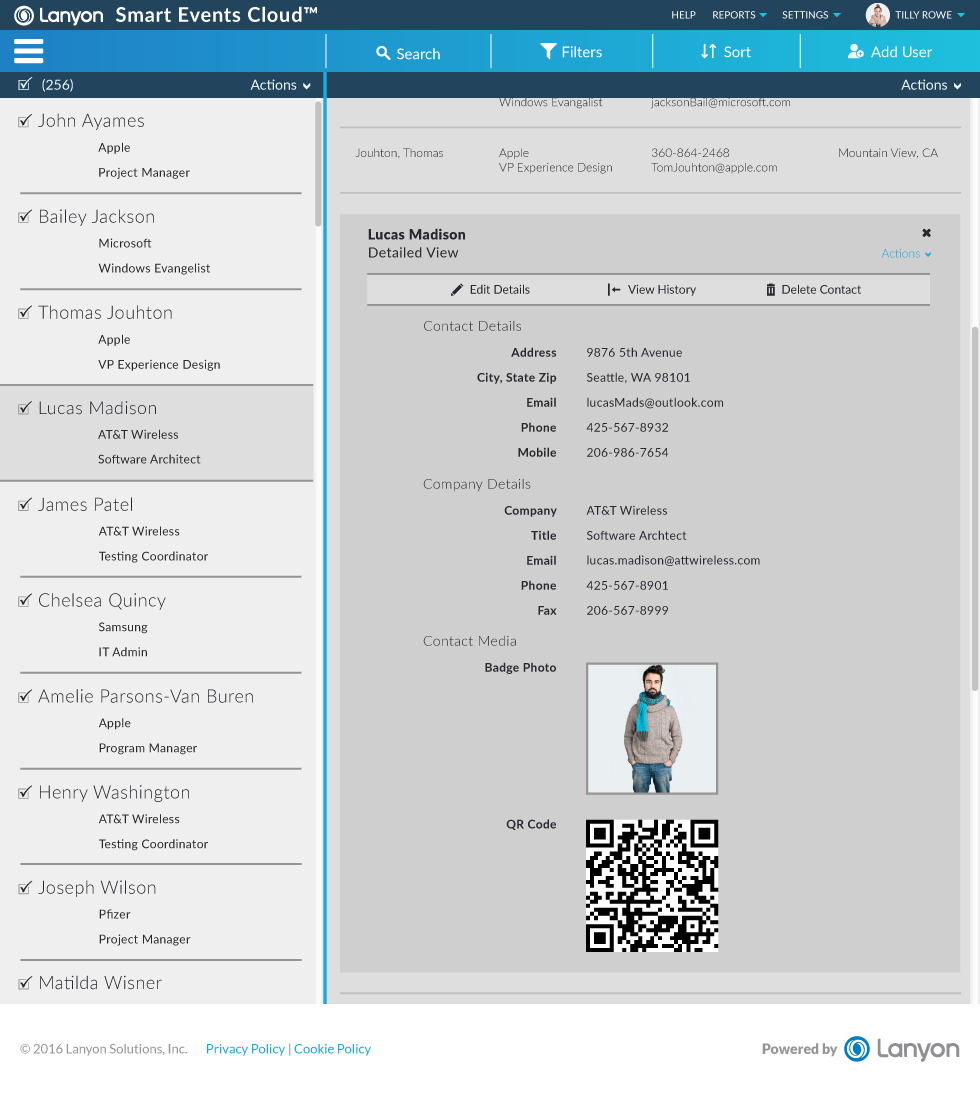Screen dimensions: 980x1094
Task: Click Edit Details button
Action: coord(490,290)
